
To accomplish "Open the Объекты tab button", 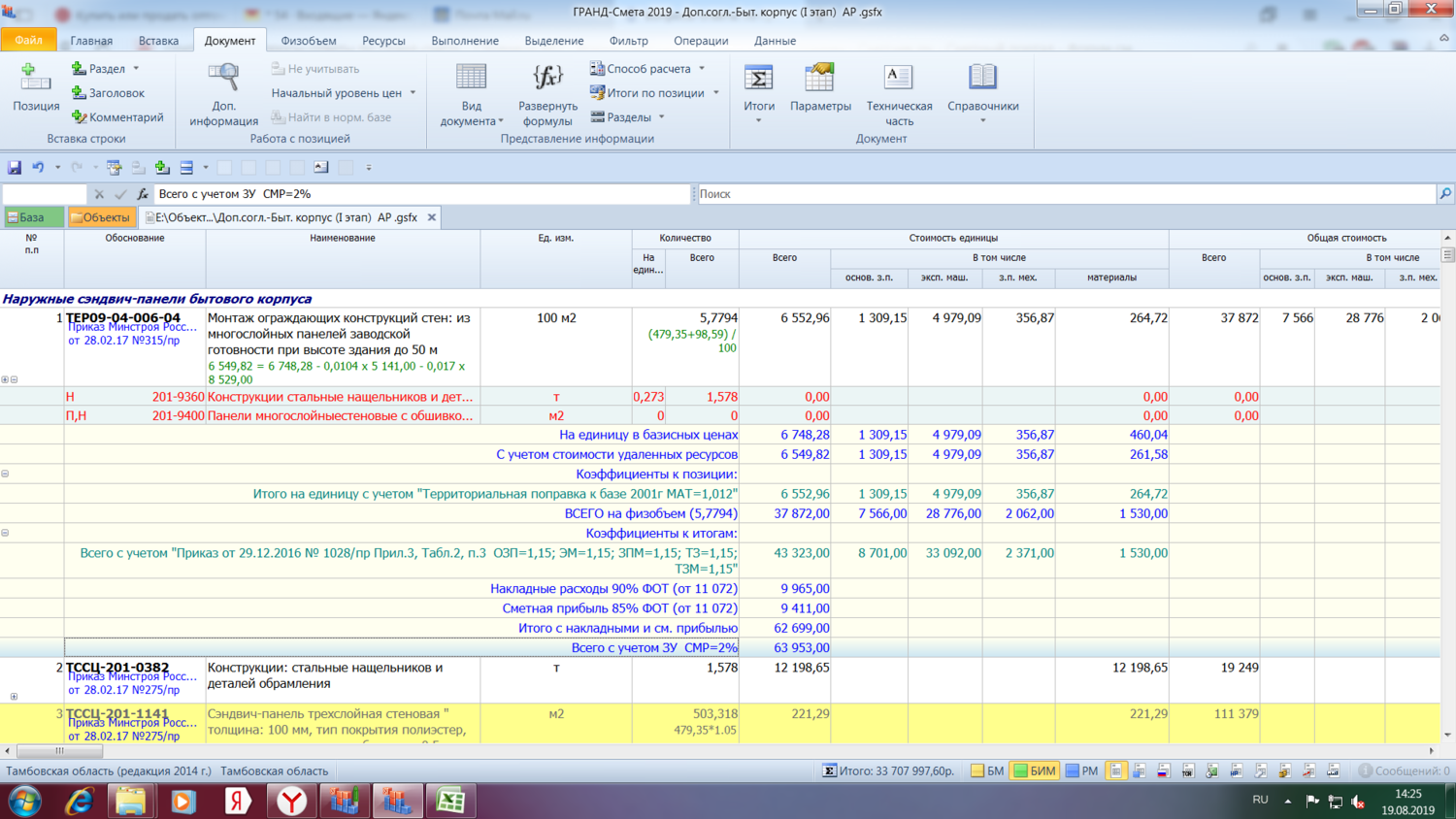I will tap(101, 217).
